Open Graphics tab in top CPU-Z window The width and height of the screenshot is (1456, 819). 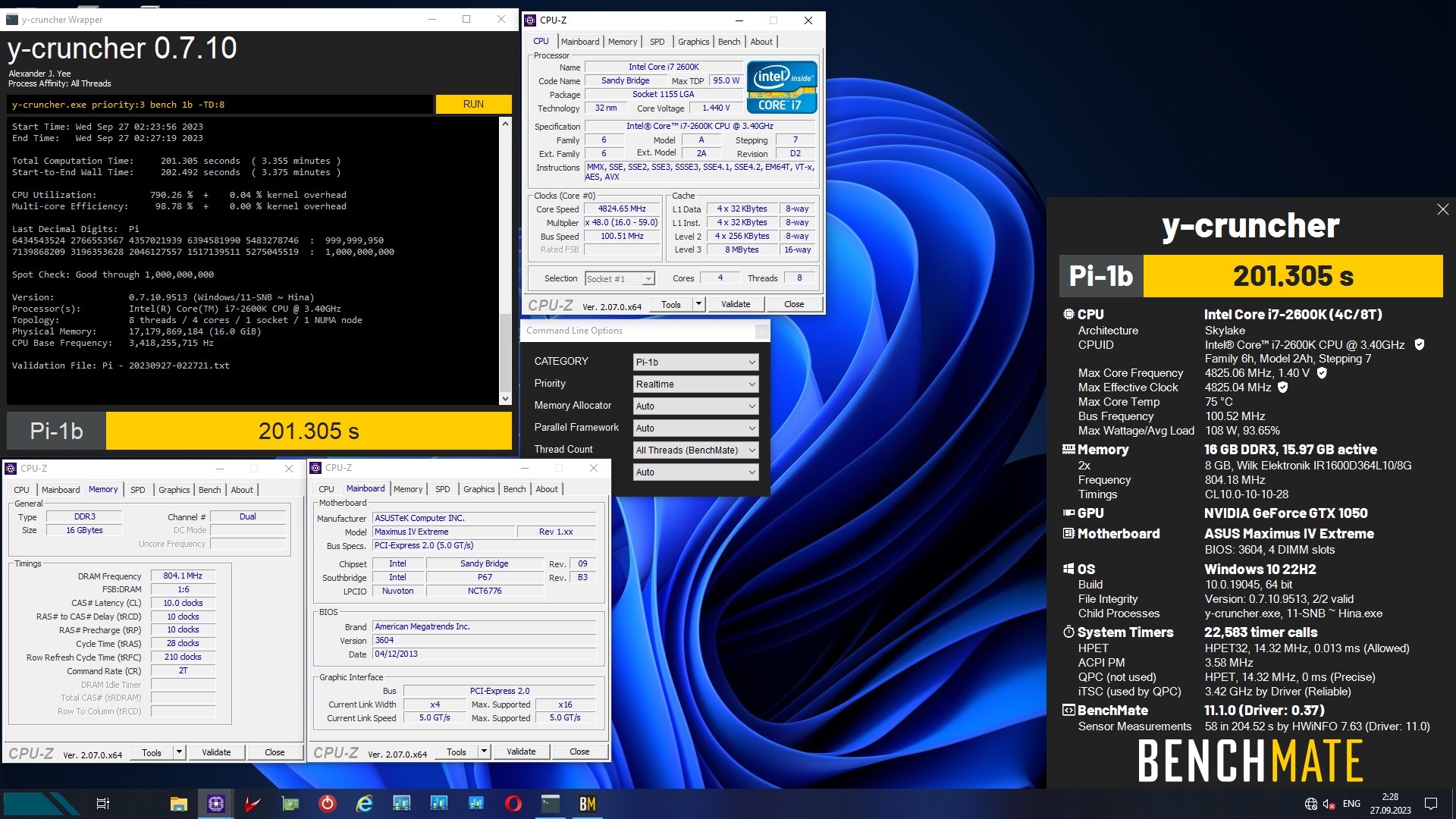[x=693, y=42]
